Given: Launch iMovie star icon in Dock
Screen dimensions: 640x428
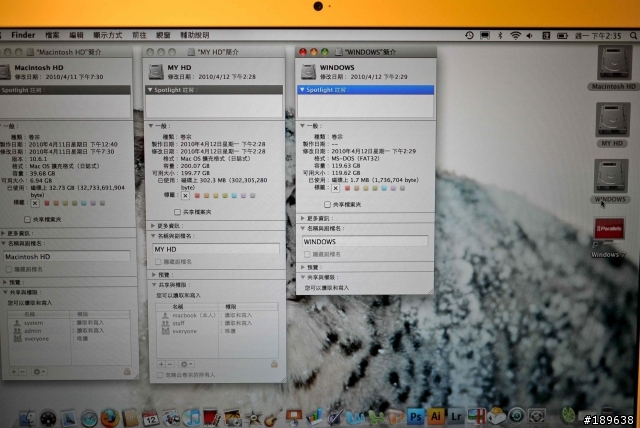Looking at the screenshot, I should pos(253,418).
